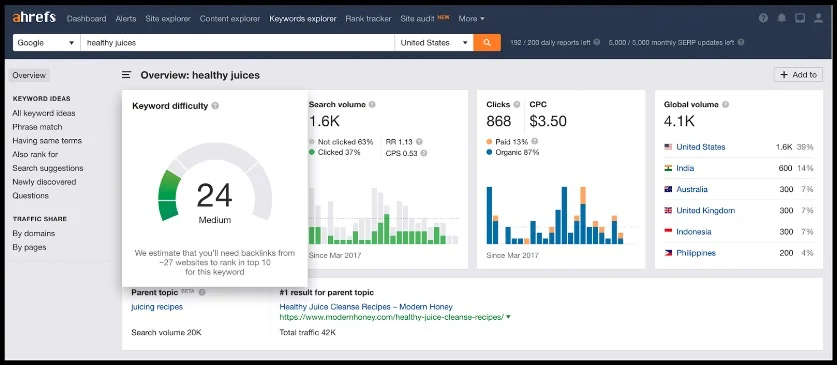Click the grey Not clicked 63% legend dot
This screenshot has width=837, height=365.
[312, 142]
